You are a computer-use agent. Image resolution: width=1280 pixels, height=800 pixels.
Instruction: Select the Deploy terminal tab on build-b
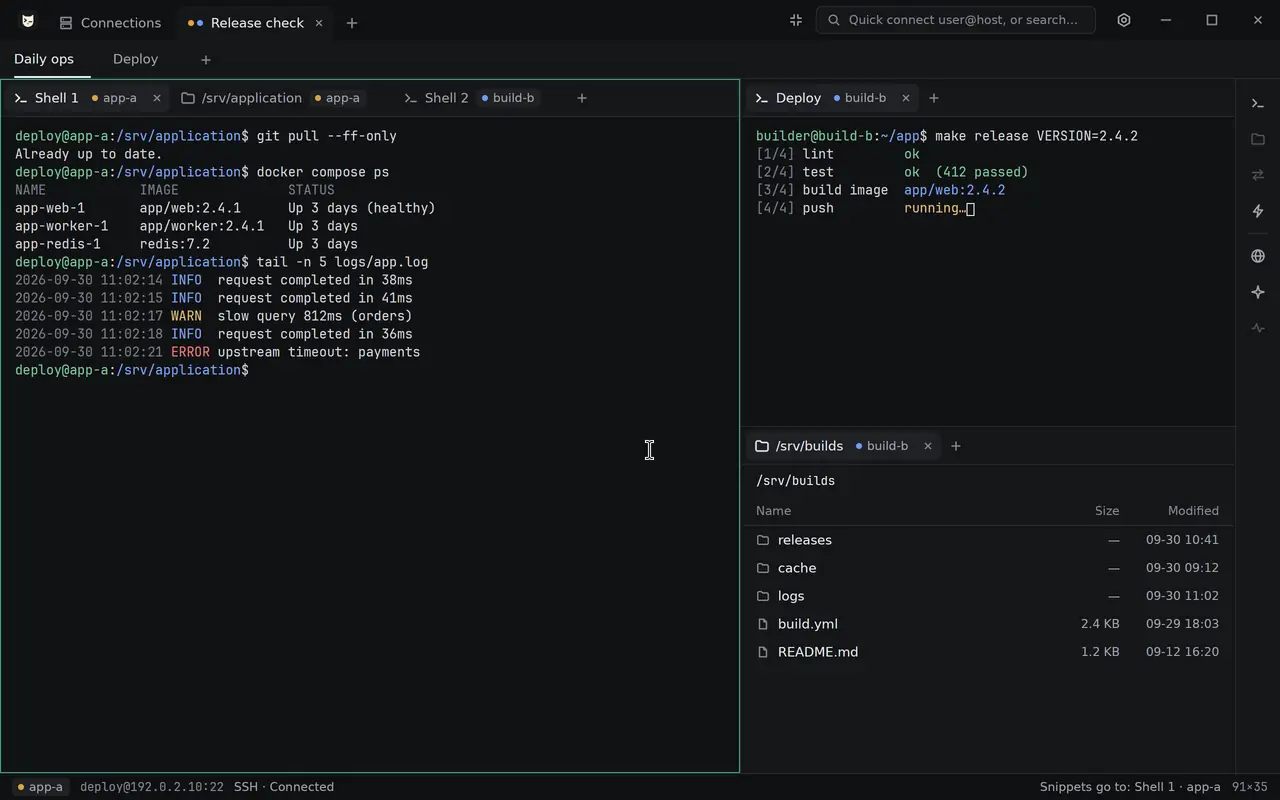pyautogui.click(x=832, y=98)
